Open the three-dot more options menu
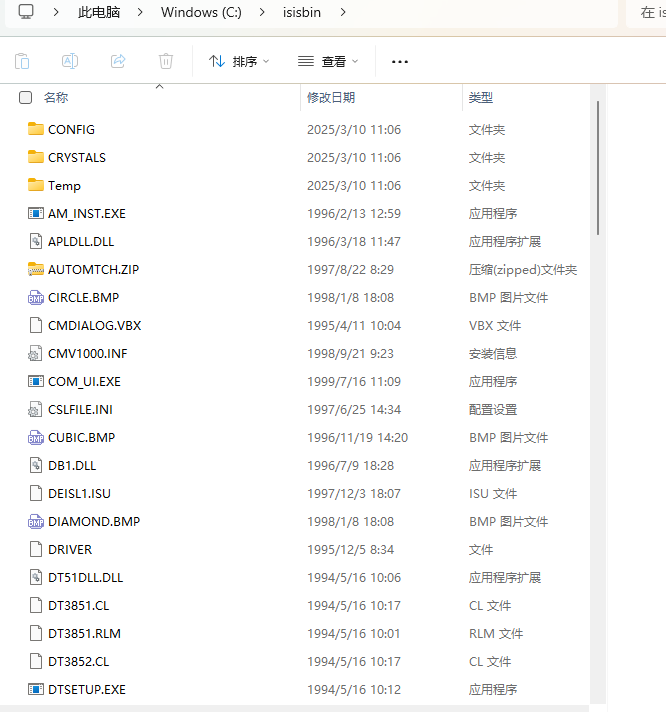 [400, 61]
